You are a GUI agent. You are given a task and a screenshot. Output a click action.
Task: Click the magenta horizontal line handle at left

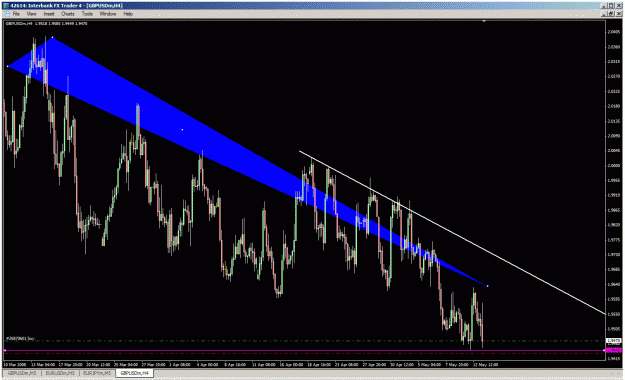[x=5, y=350]
